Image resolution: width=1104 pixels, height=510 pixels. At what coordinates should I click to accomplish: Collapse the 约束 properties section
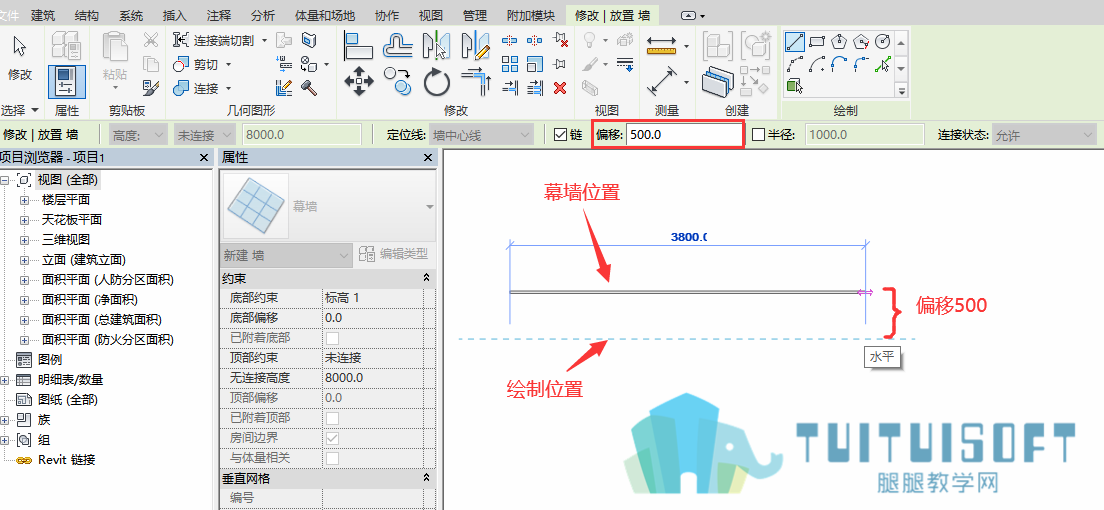click(x=426, y=278)
